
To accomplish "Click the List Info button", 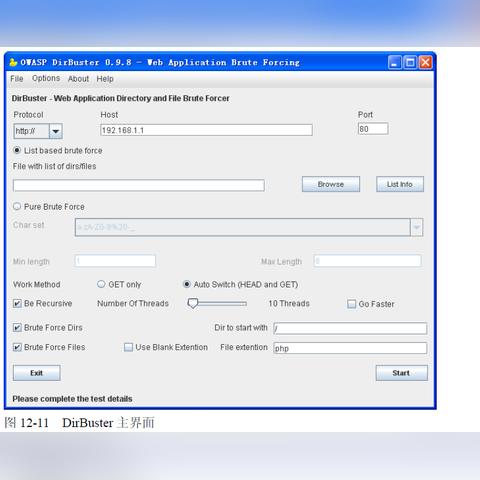I will tap(400, 184).
